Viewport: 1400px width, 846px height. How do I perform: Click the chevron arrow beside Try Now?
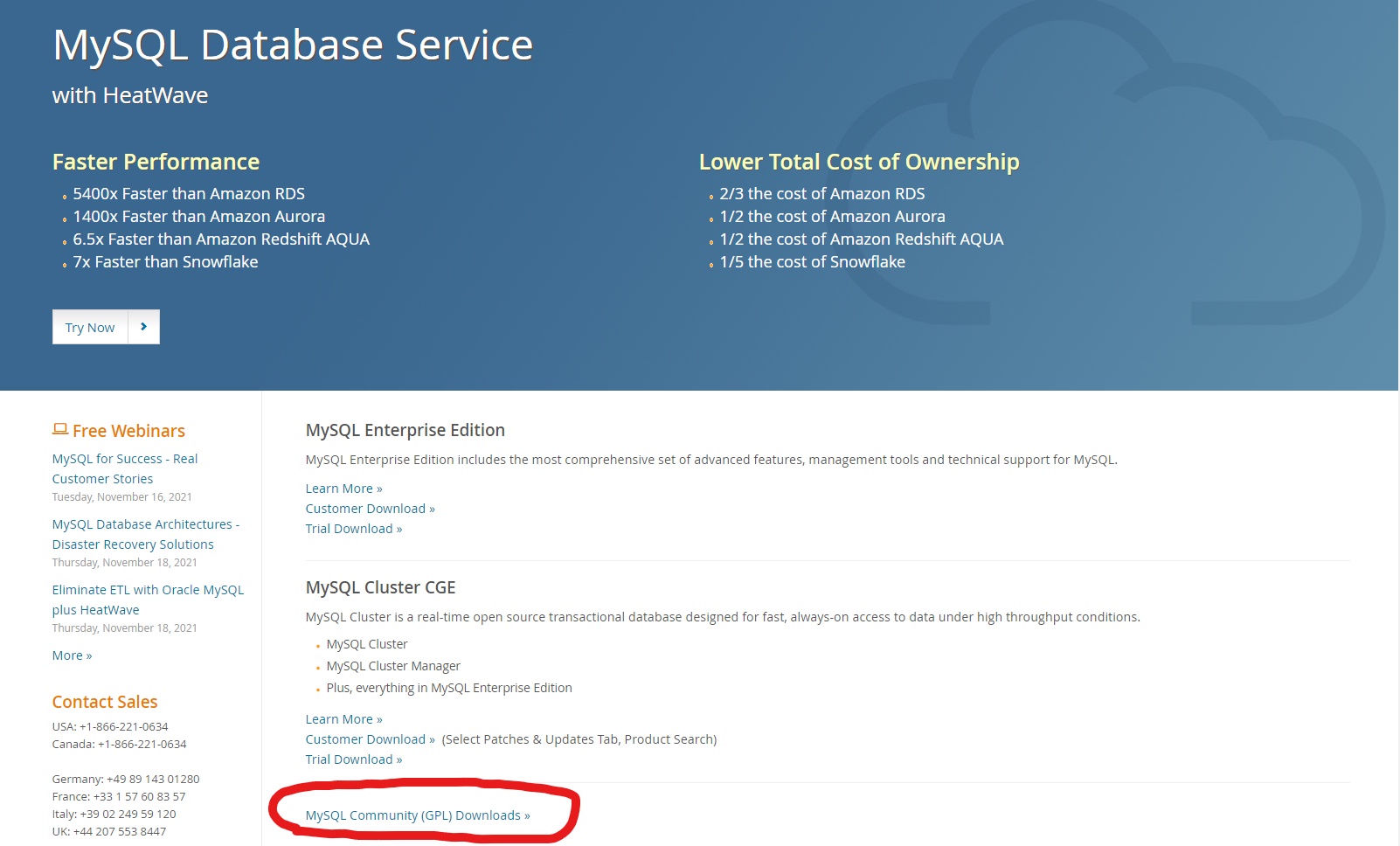[144, 327]
